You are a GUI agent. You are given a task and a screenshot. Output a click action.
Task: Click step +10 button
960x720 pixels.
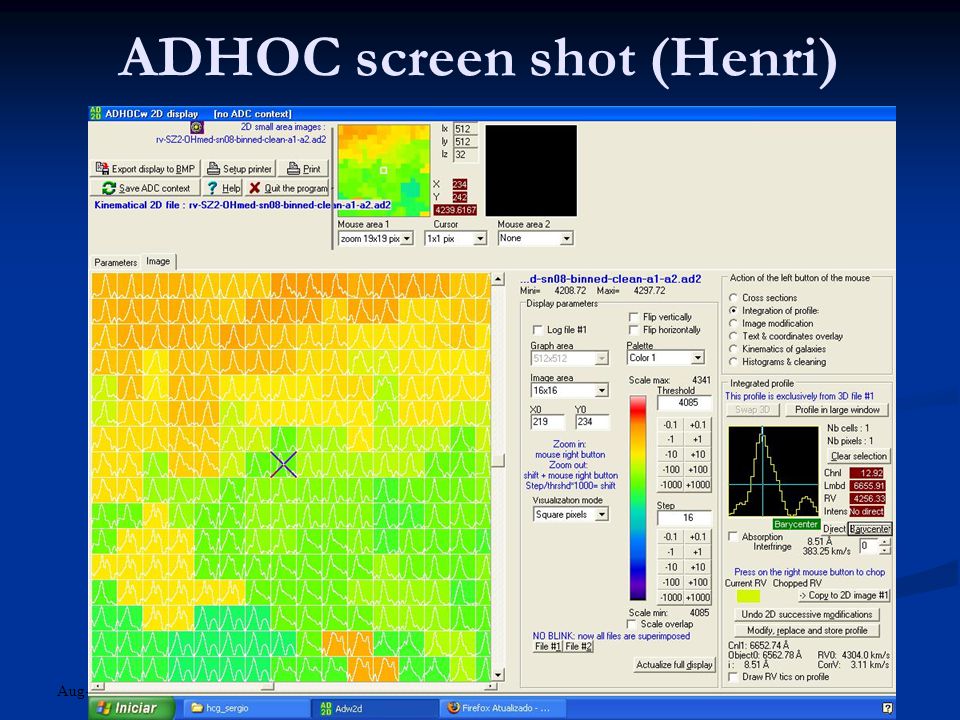[698, 567]
